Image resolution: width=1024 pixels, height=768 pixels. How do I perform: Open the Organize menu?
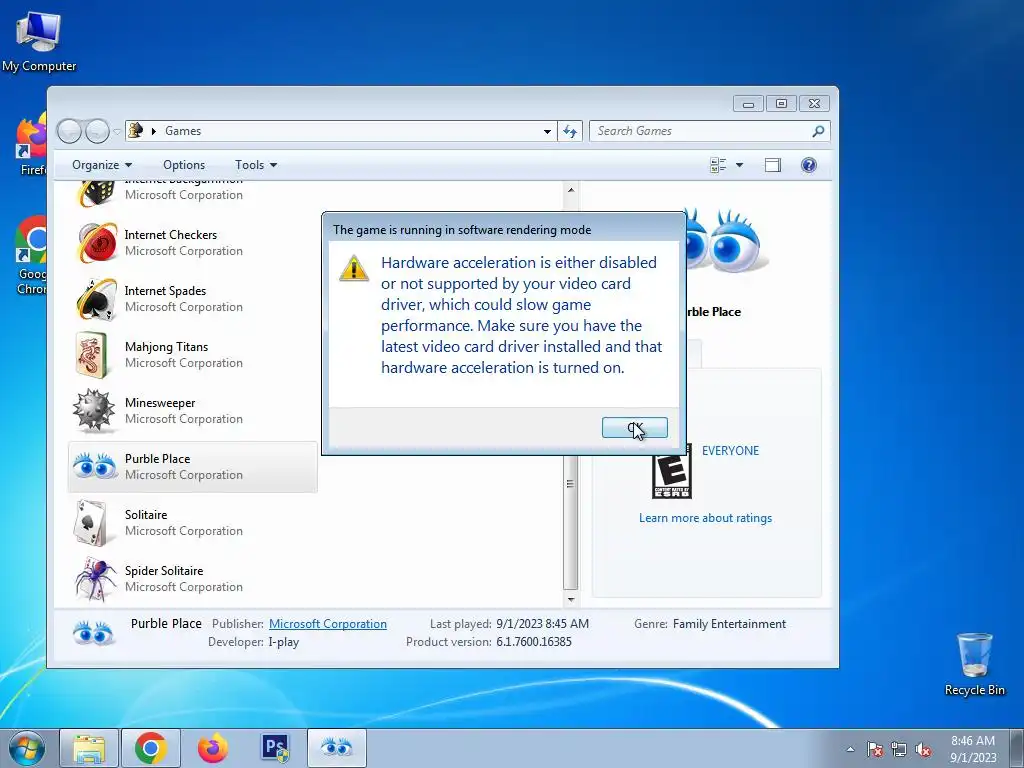pyautogui.click(x=102, y=165)
